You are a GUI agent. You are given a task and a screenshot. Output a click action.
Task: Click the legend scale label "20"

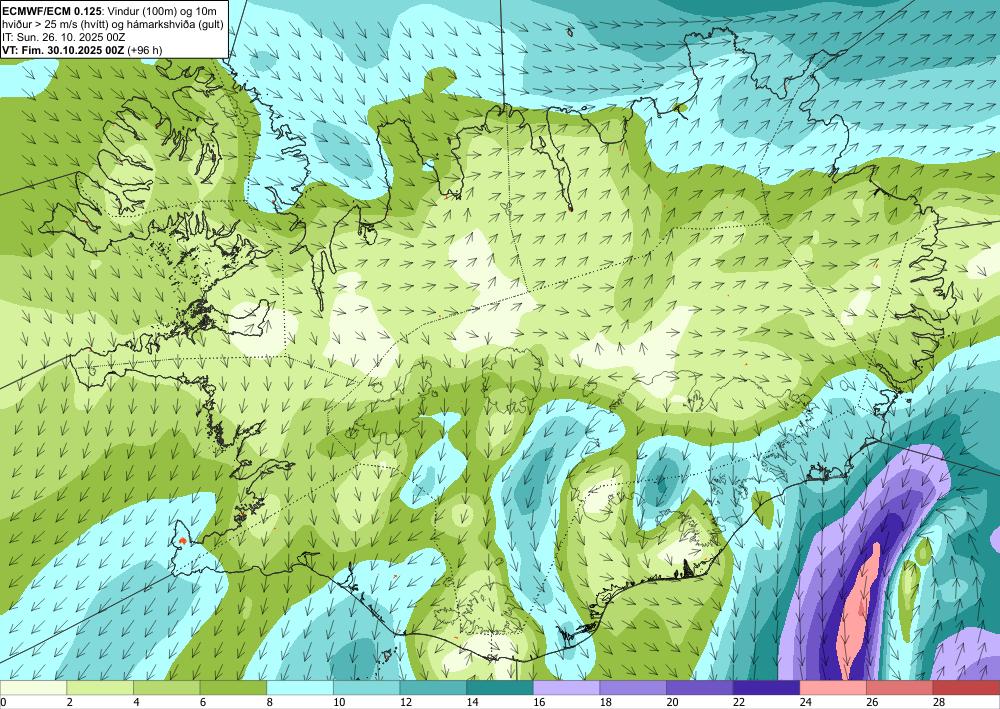(x=672, y=703)
